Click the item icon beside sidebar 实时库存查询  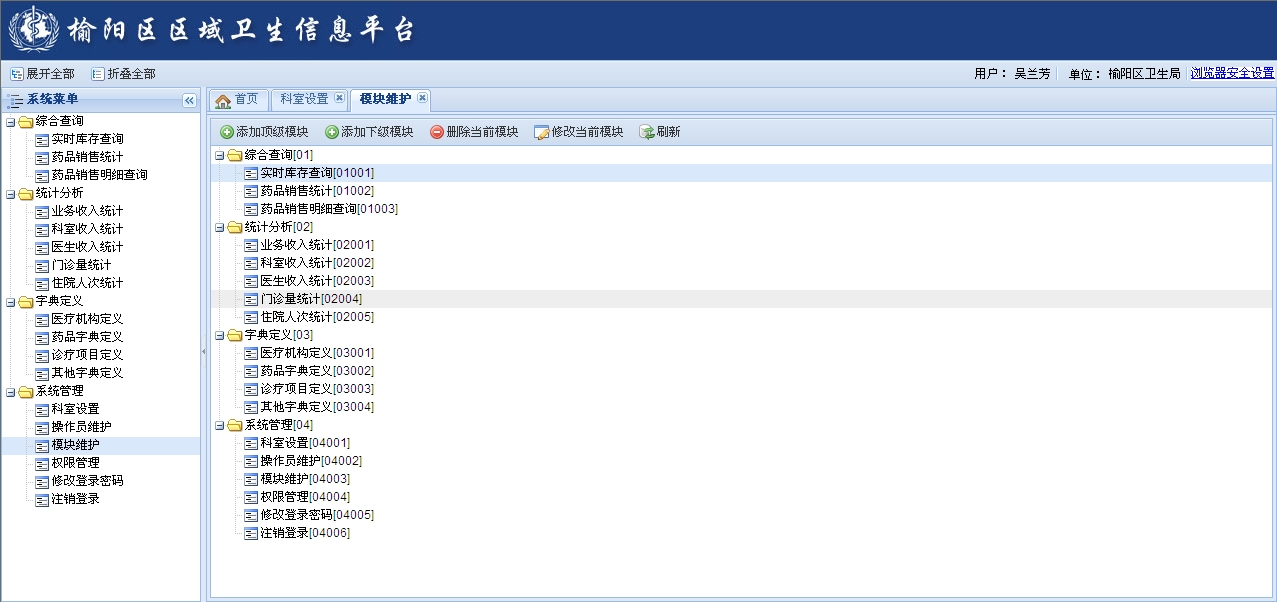[x=41, y=139]
